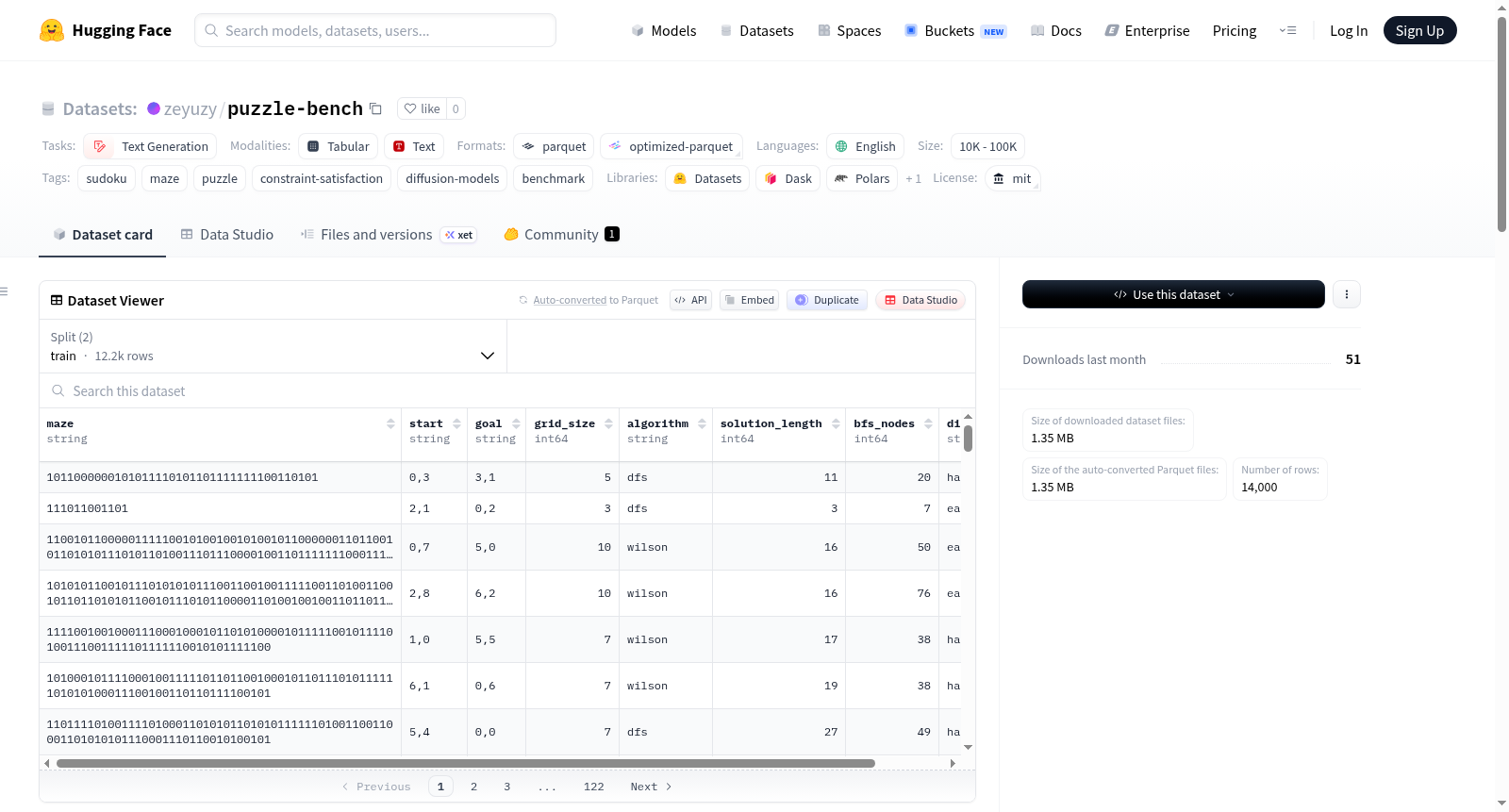Viewport: 1509px width, 812px height.
Task: Click the benchmark tag
Action: click(554, 178)
